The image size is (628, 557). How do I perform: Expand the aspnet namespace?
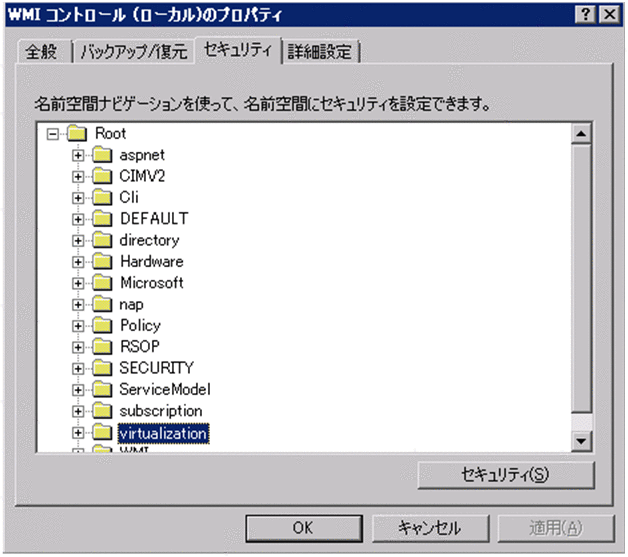78,155
